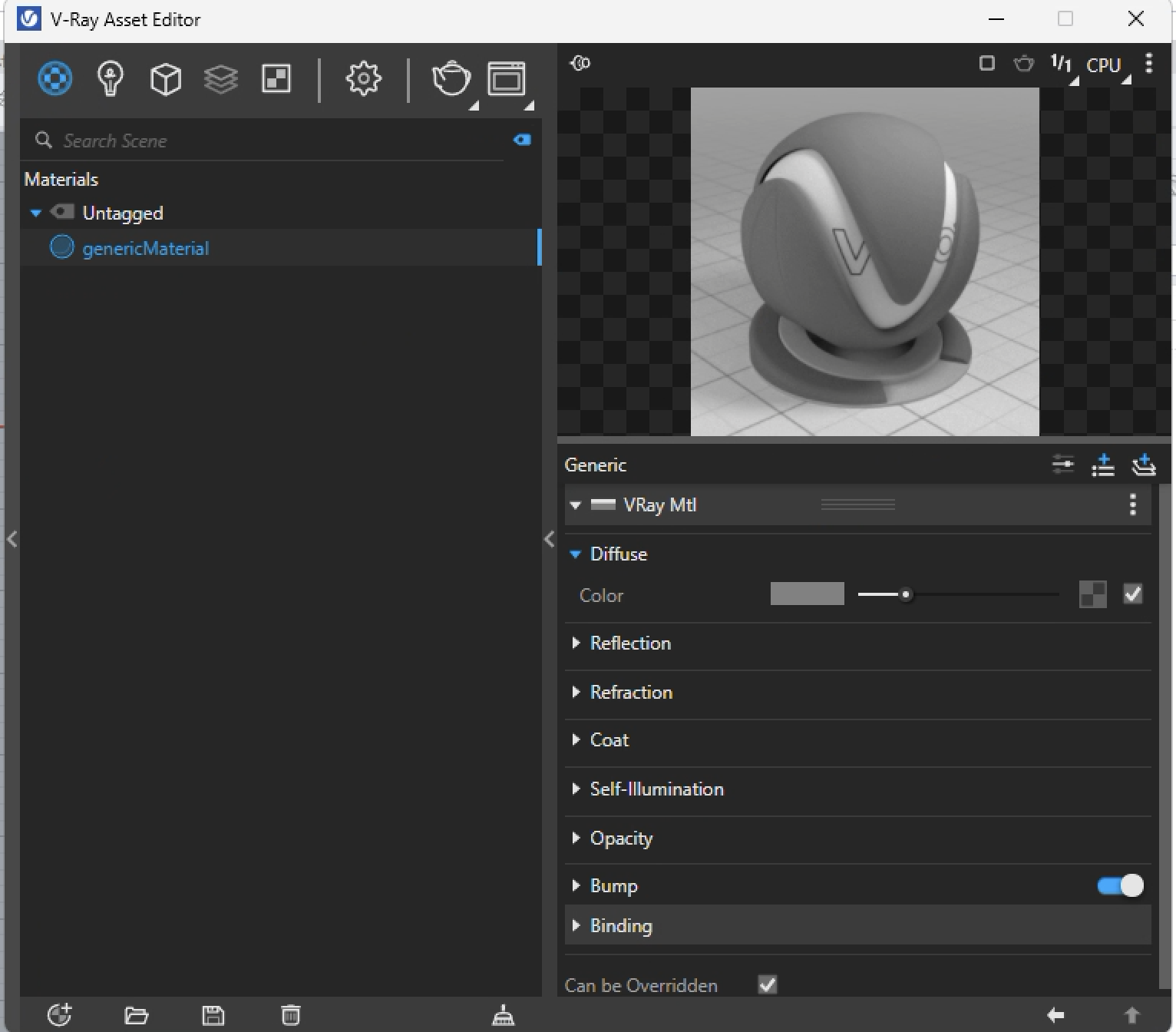The image size is (1176, 1032).
Task: Close the V-Ray Asset Editor window
Action: click(x=1136, y=19)
